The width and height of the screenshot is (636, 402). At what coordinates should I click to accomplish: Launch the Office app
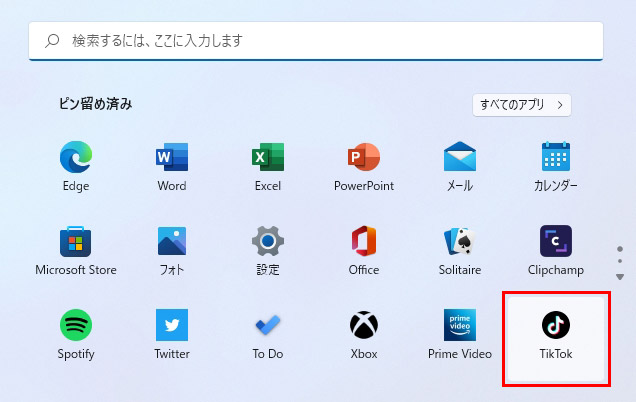364,242
